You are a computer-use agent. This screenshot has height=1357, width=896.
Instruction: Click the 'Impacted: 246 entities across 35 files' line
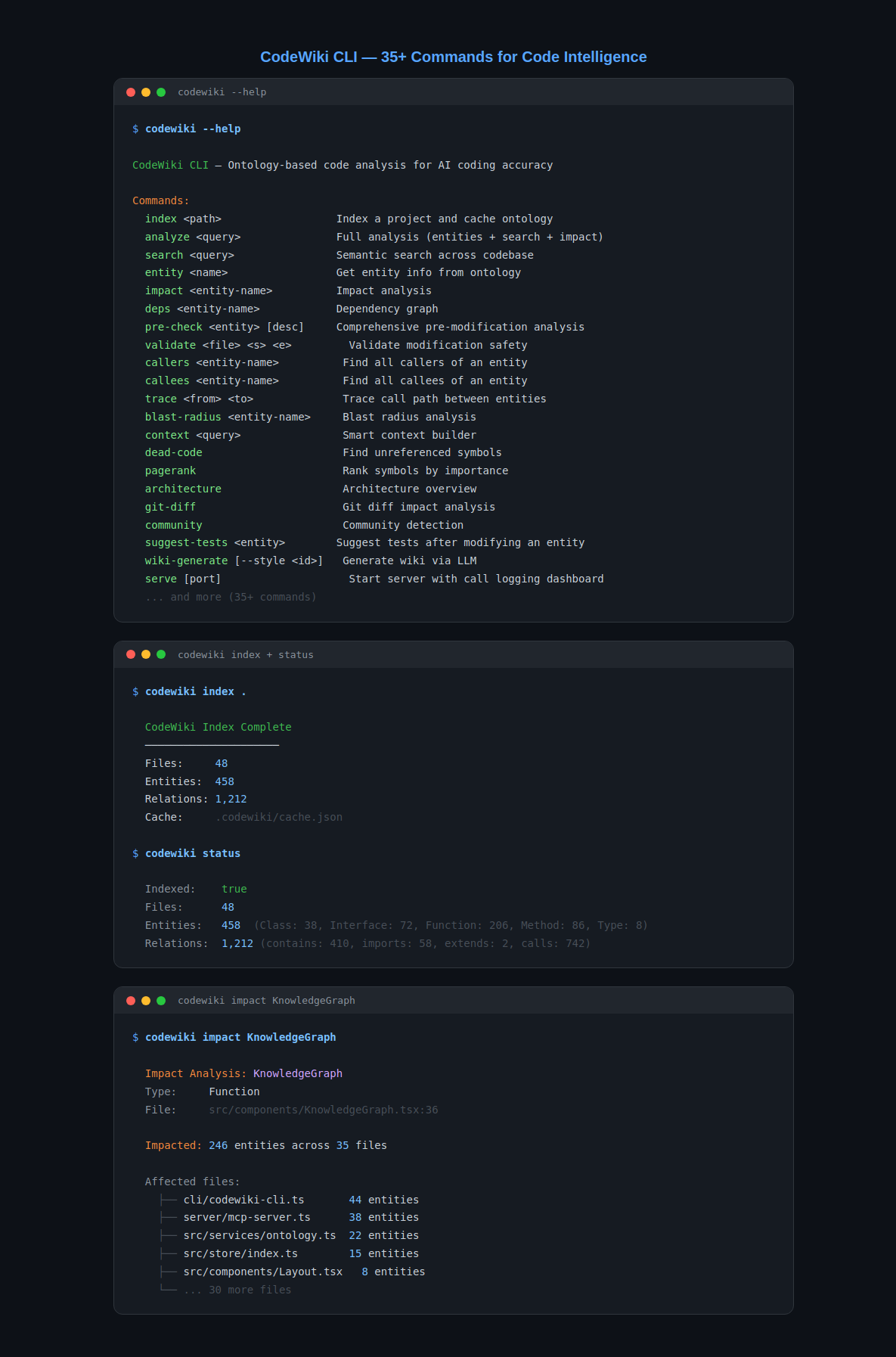point(266,1146)
